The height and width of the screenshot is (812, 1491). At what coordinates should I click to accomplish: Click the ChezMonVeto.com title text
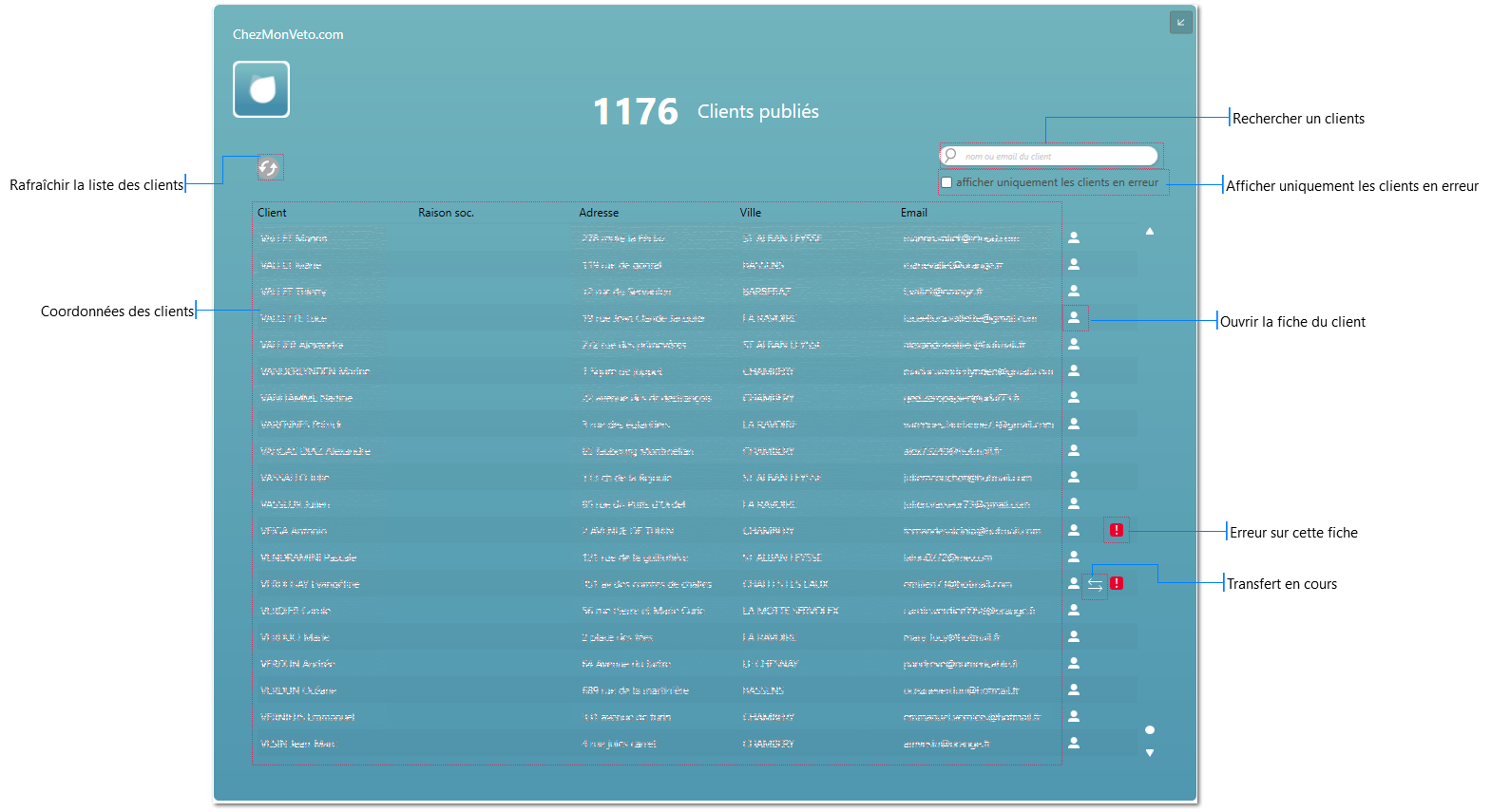pyautogui.click(x=288, y=34)
